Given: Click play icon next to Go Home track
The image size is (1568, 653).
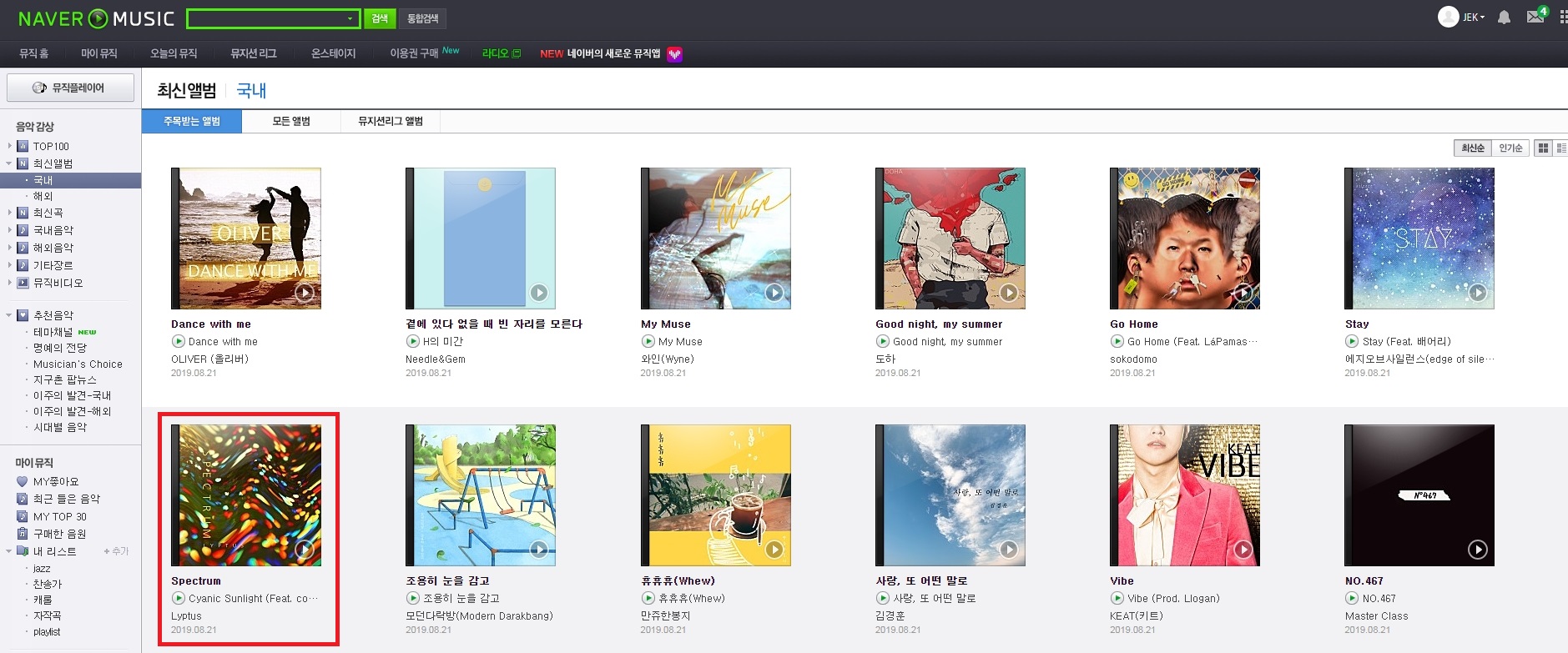Looking at the screenshot, I should point(1117,341).
